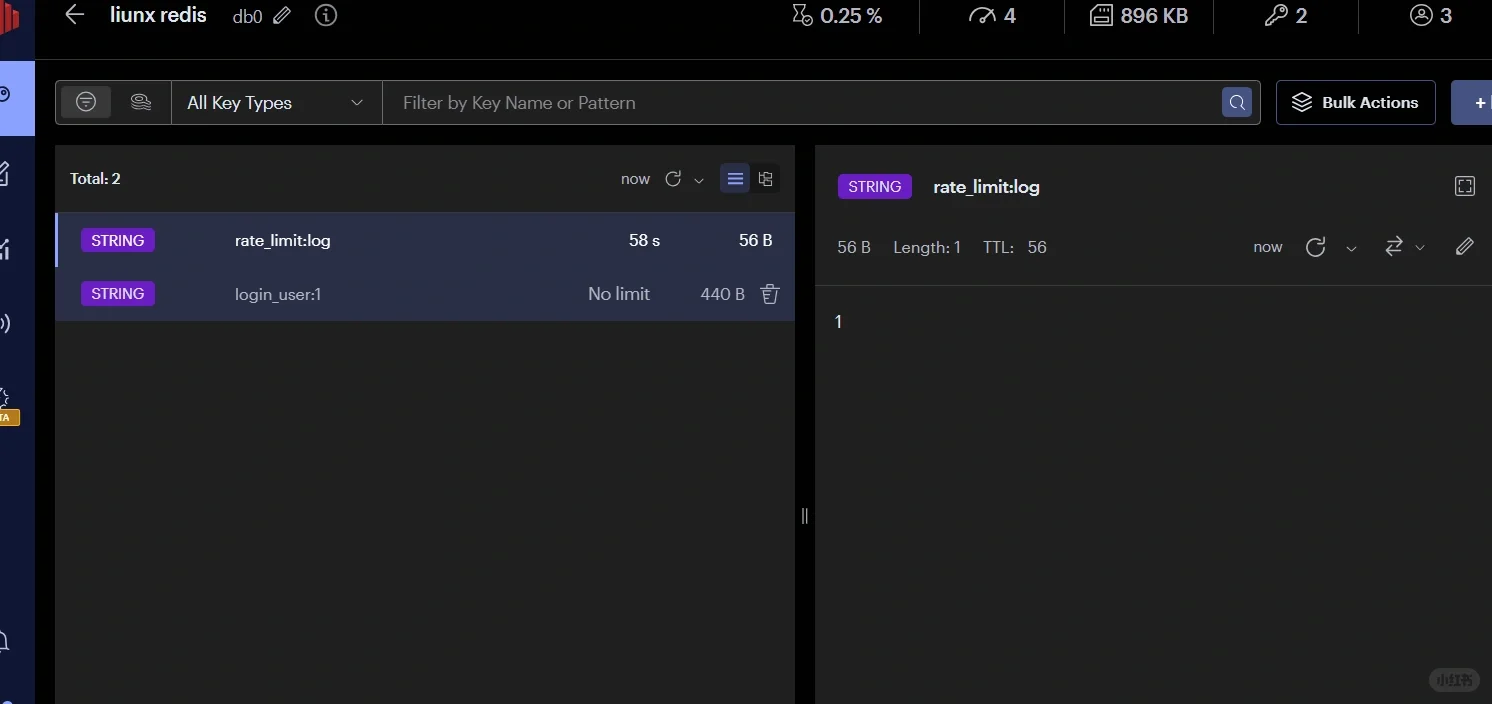
Task: Click the commands per second gauge showing 4
Action: point(992,16)
